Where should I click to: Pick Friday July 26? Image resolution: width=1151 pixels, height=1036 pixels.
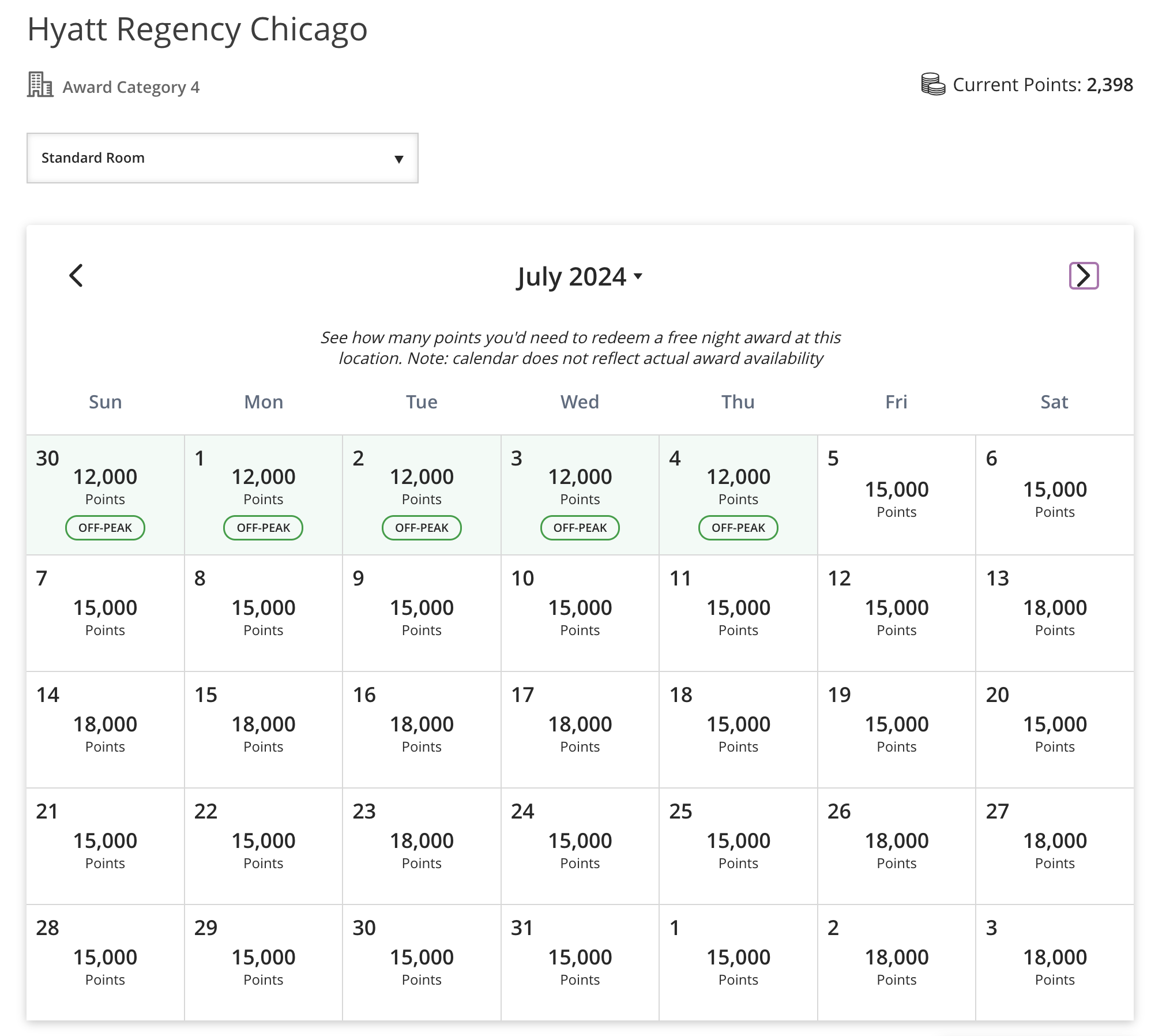897,846
